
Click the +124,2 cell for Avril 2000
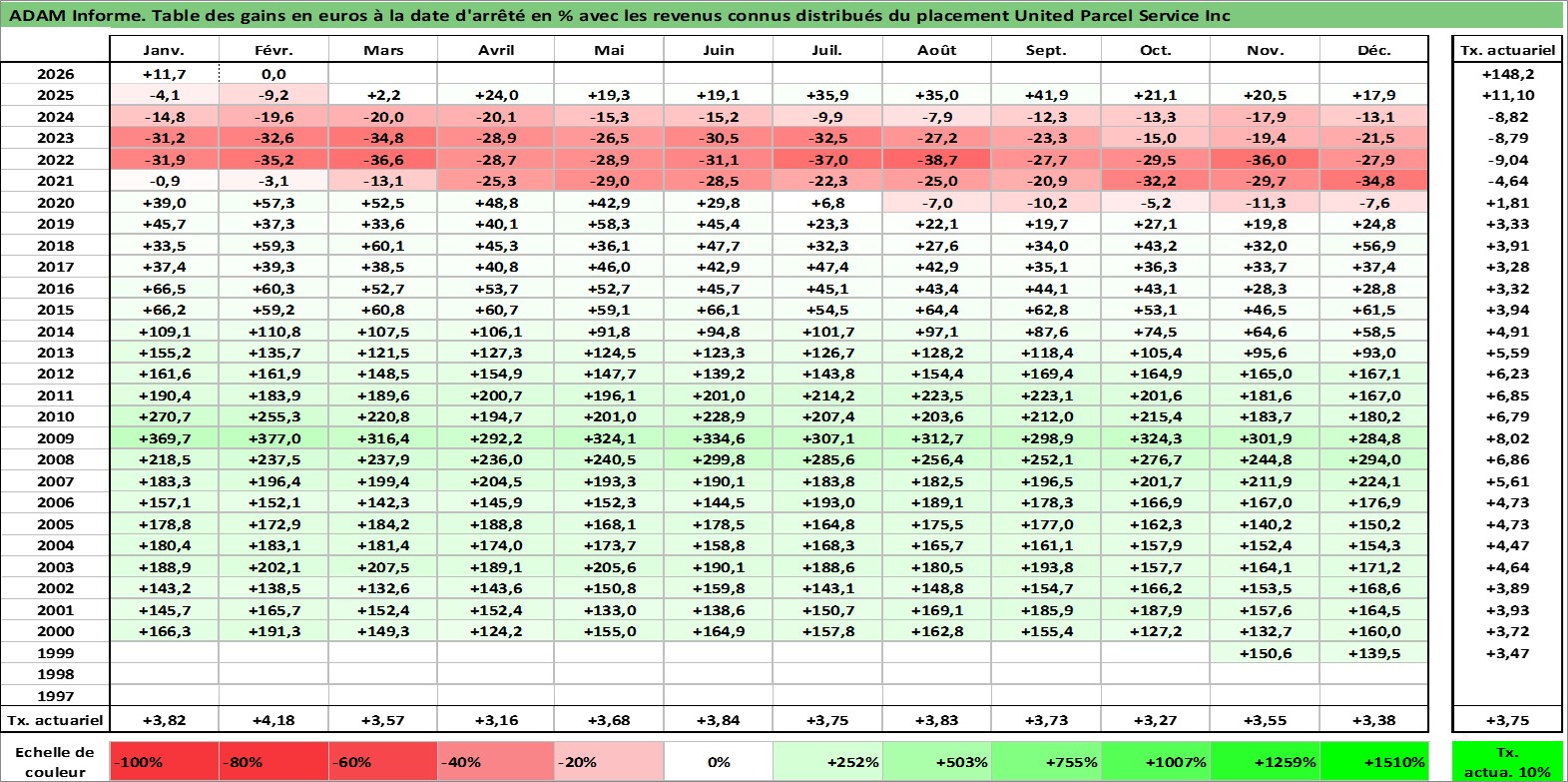(496, 631)
